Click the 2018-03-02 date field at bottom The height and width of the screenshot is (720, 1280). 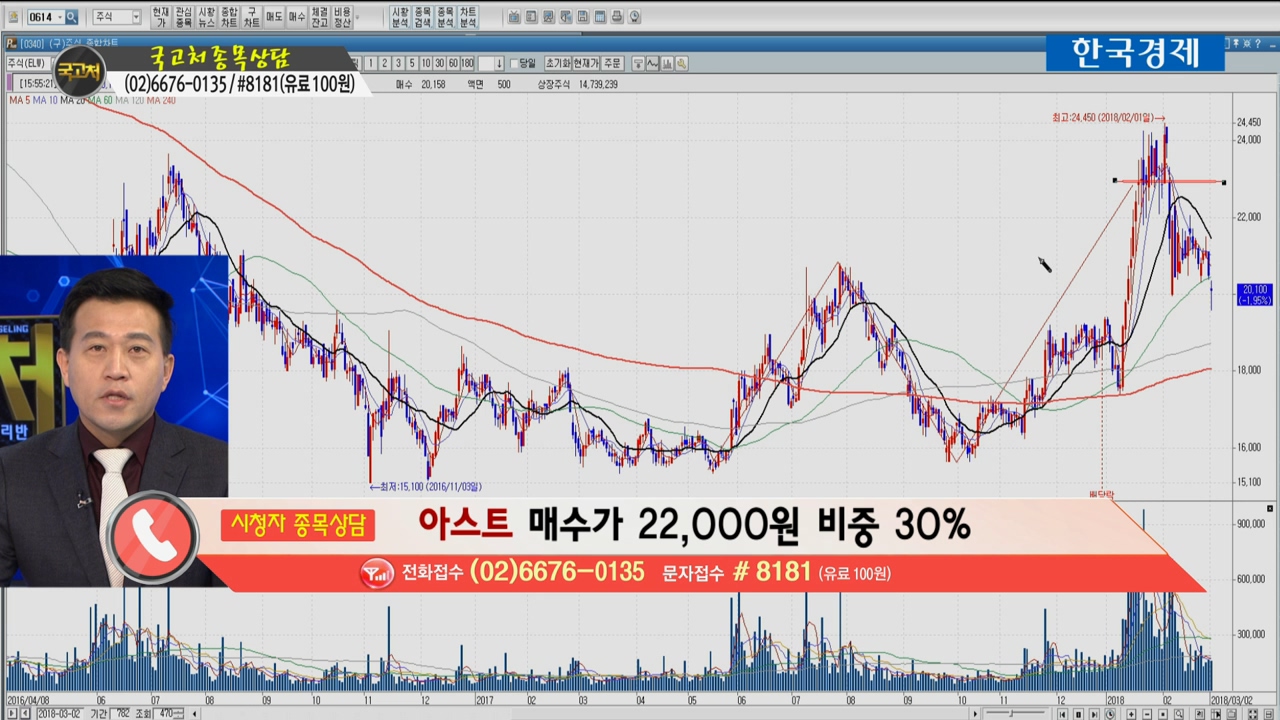[x=59, y=713]
